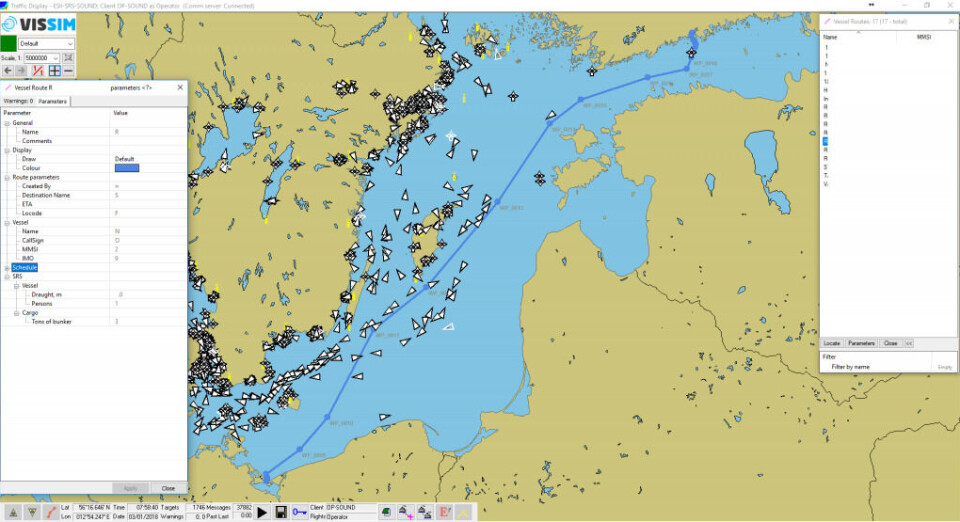Click the Locate button in Vessel Routes window
This screenshot has height=522, width=960.
831,343
